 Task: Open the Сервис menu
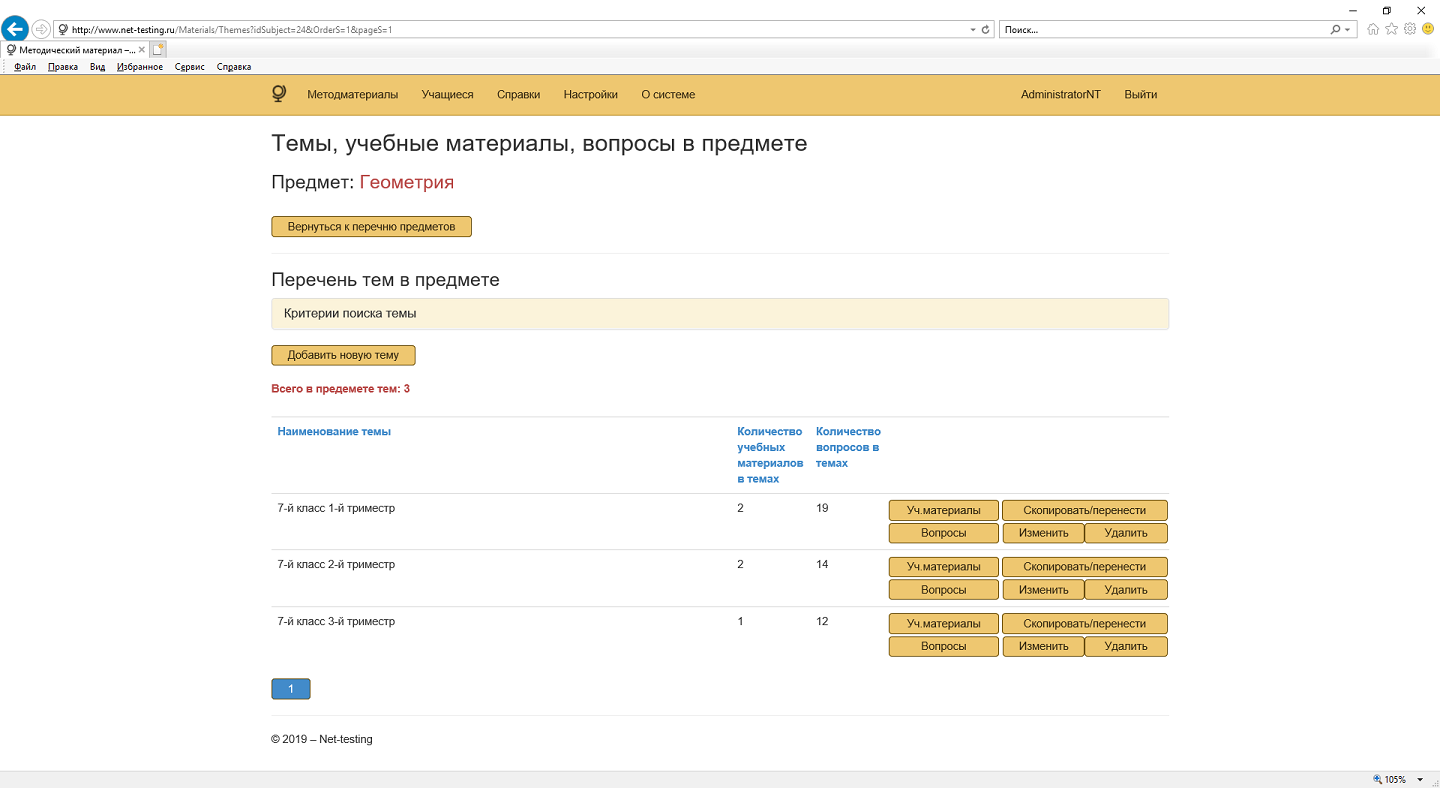tap(190, 67)
